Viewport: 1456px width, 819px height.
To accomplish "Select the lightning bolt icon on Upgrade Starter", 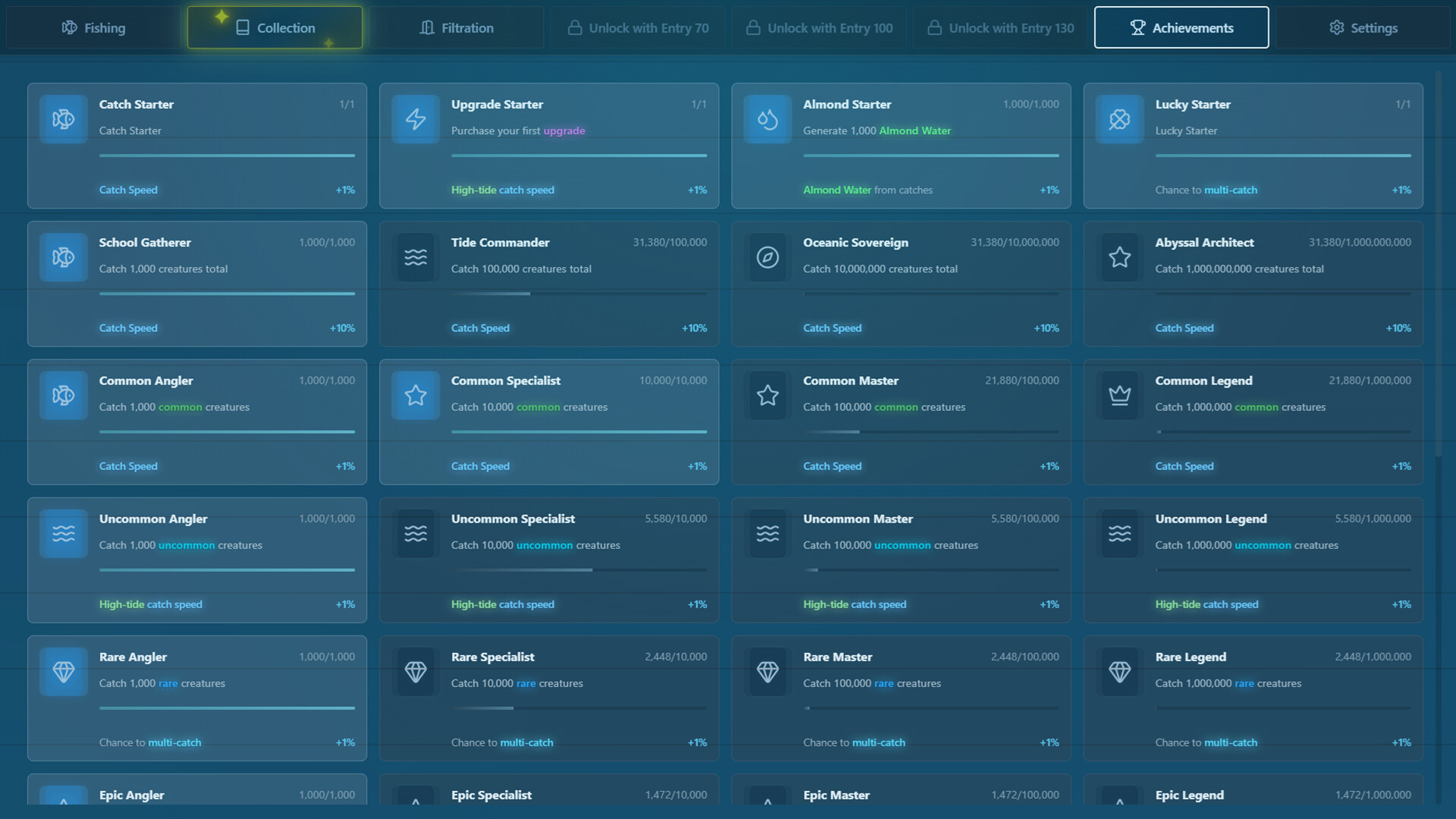I will (x=415, y=119).
